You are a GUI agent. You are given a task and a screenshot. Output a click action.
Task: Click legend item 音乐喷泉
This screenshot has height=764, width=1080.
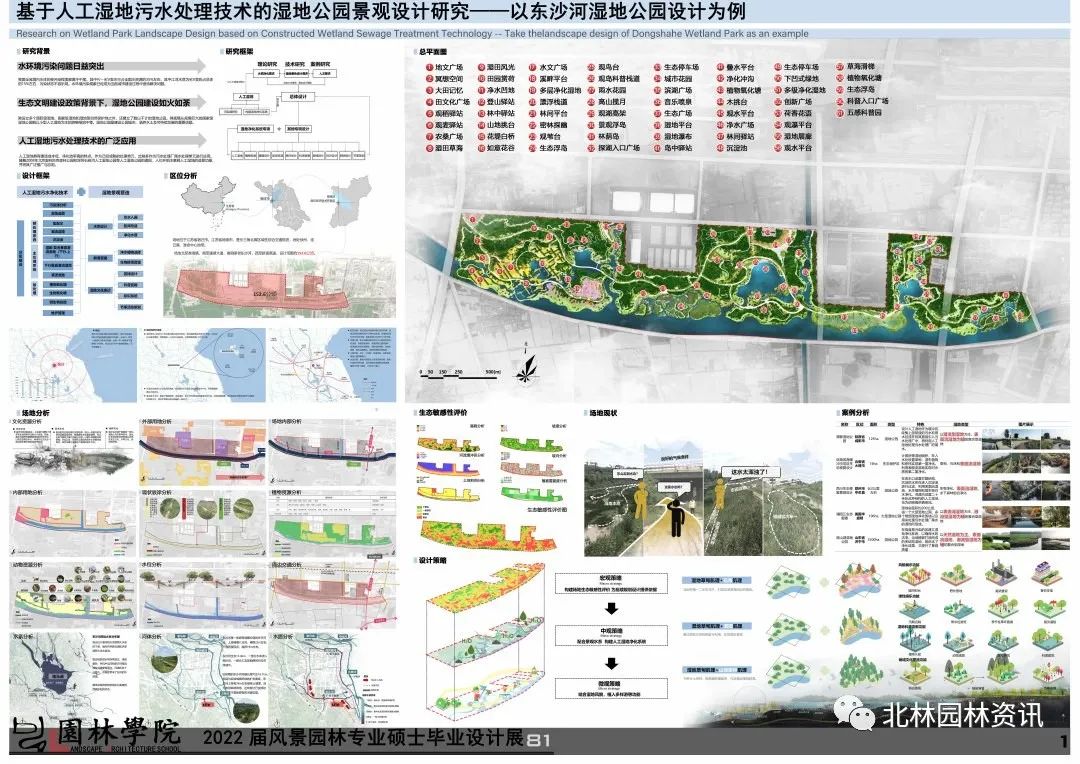[x=673, y=102]
